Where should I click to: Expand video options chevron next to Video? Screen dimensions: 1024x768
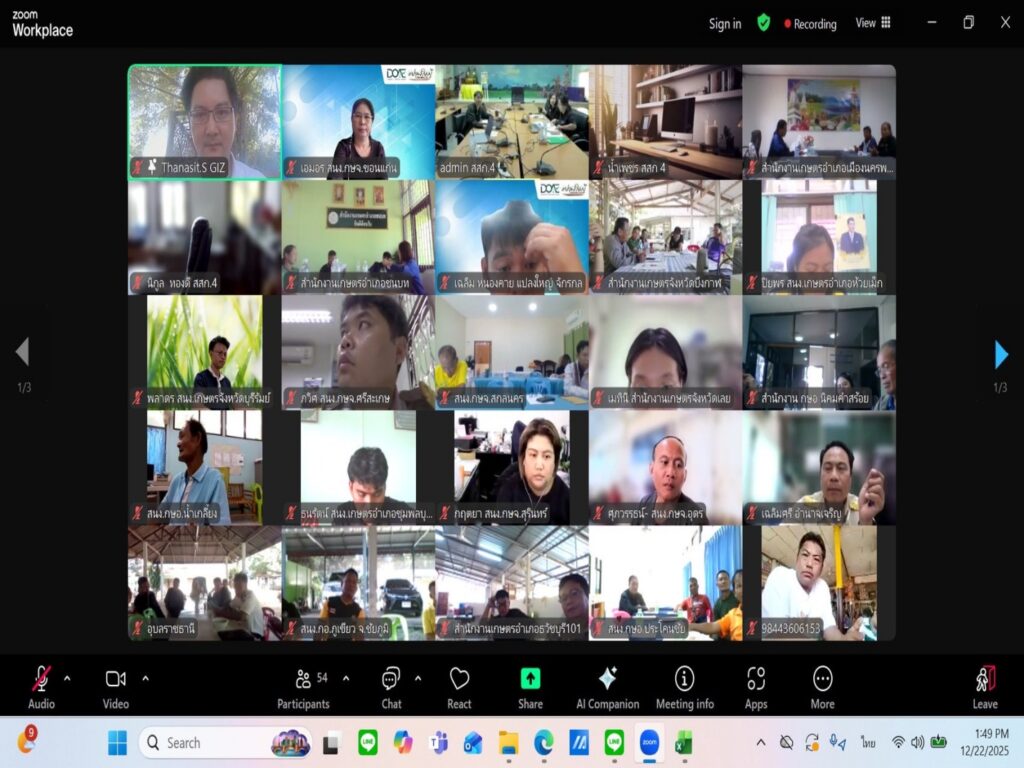click(145, 678)
